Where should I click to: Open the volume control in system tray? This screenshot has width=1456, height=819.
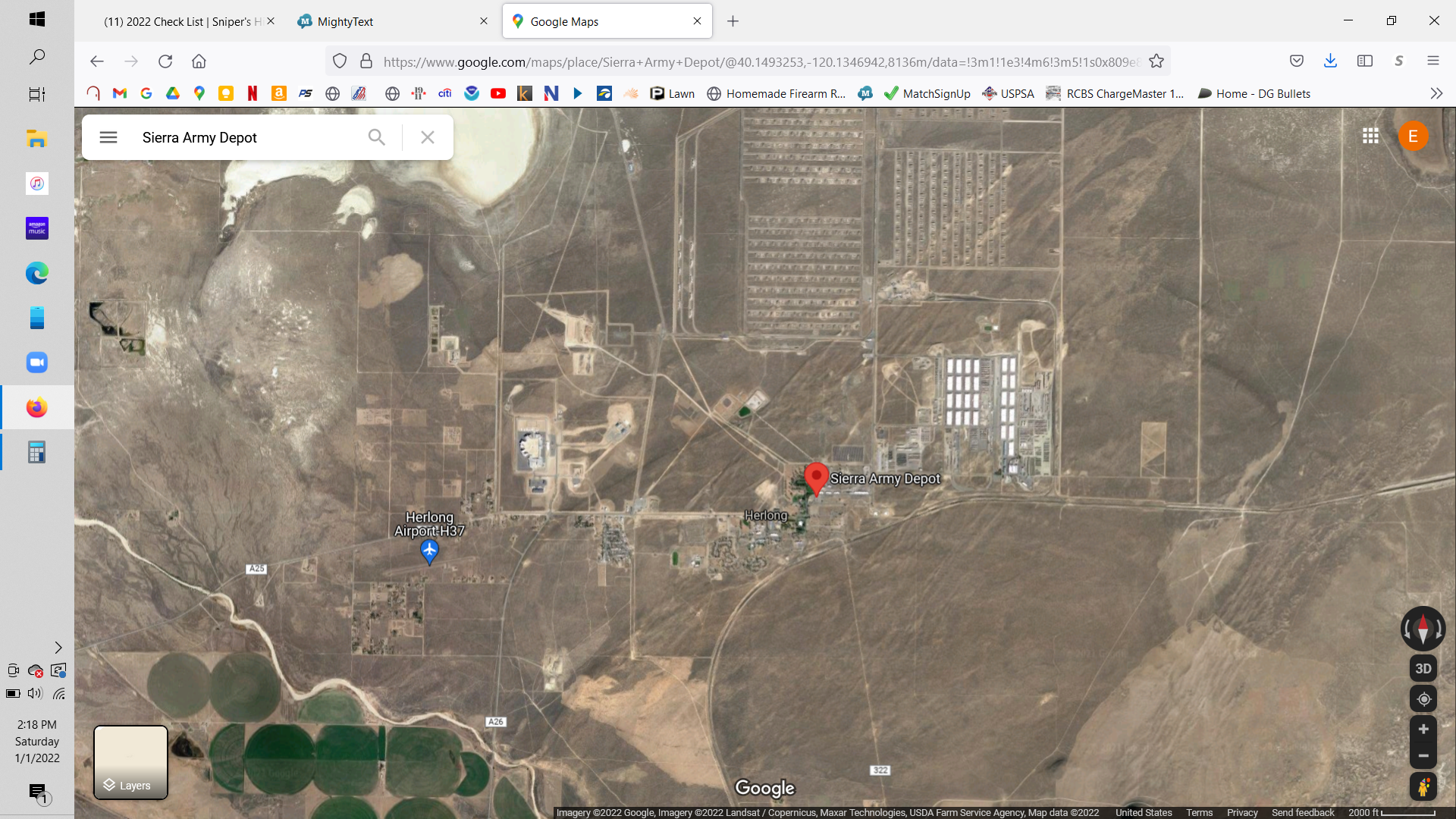pos(35,693)
